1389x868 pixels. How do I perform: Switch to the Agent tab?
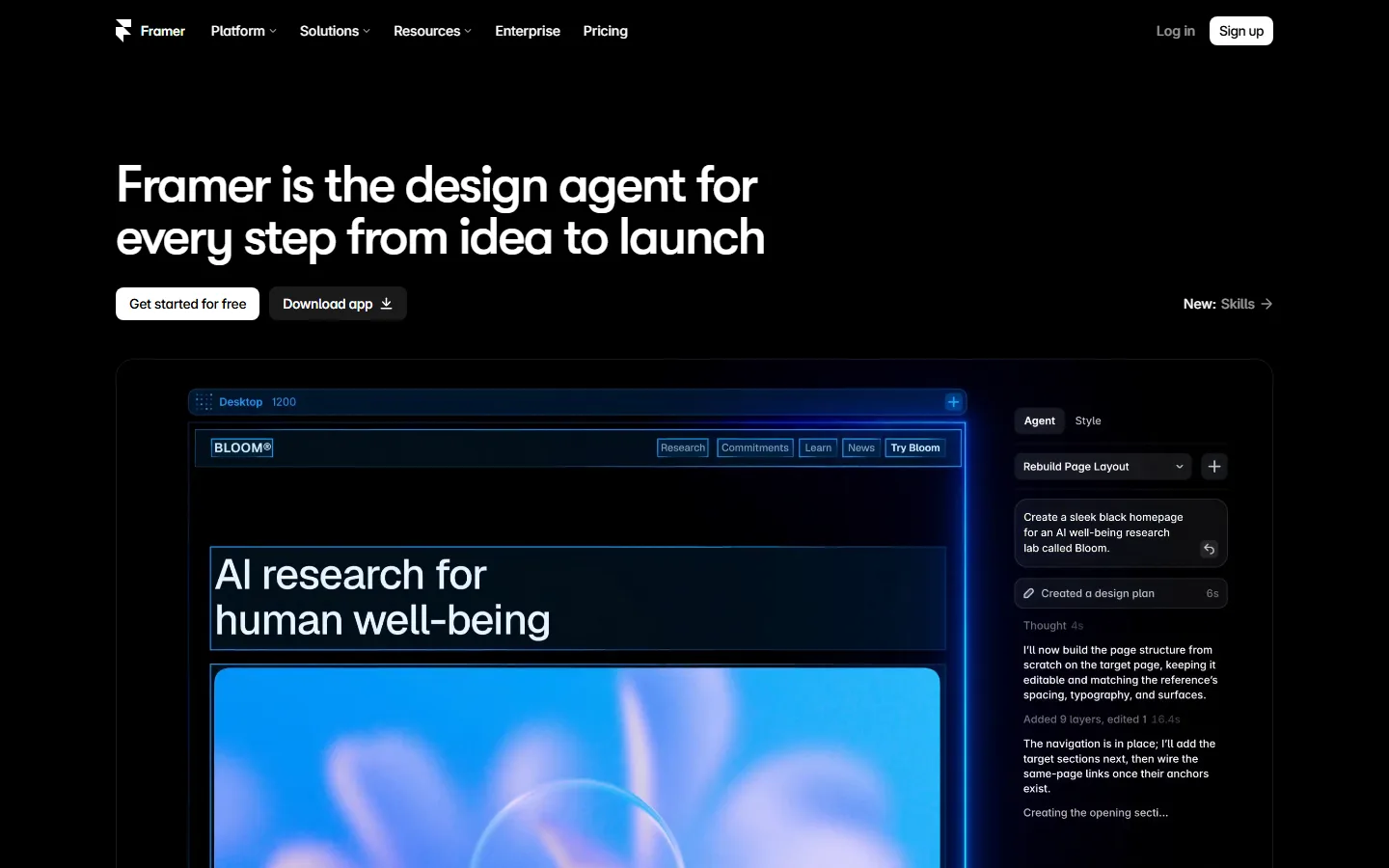pyautogui.click(x=1040, y=420)
